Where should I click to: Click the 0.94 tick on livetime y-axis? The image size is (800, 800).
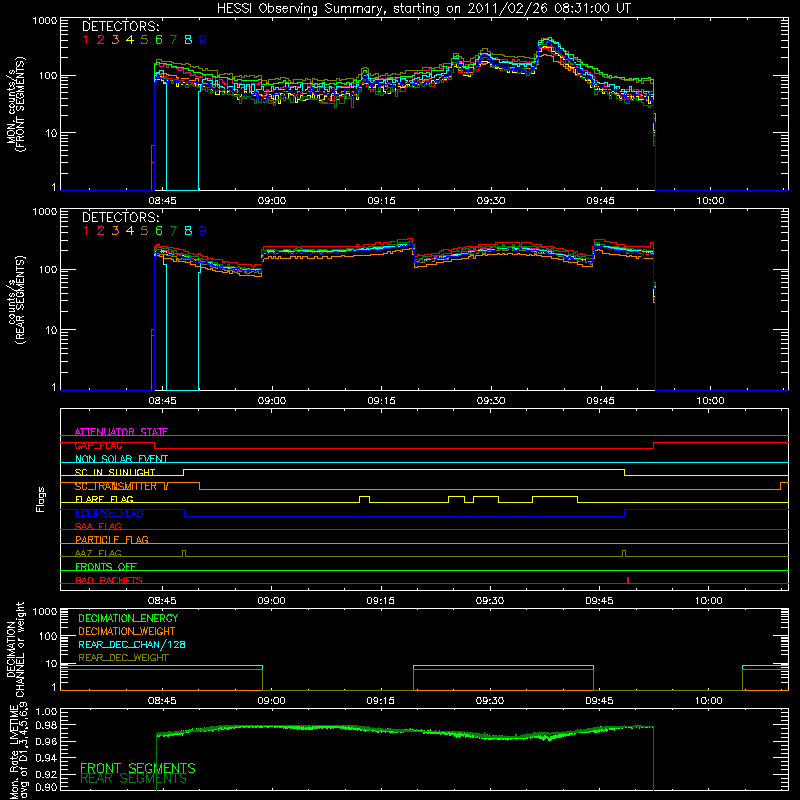45,757
